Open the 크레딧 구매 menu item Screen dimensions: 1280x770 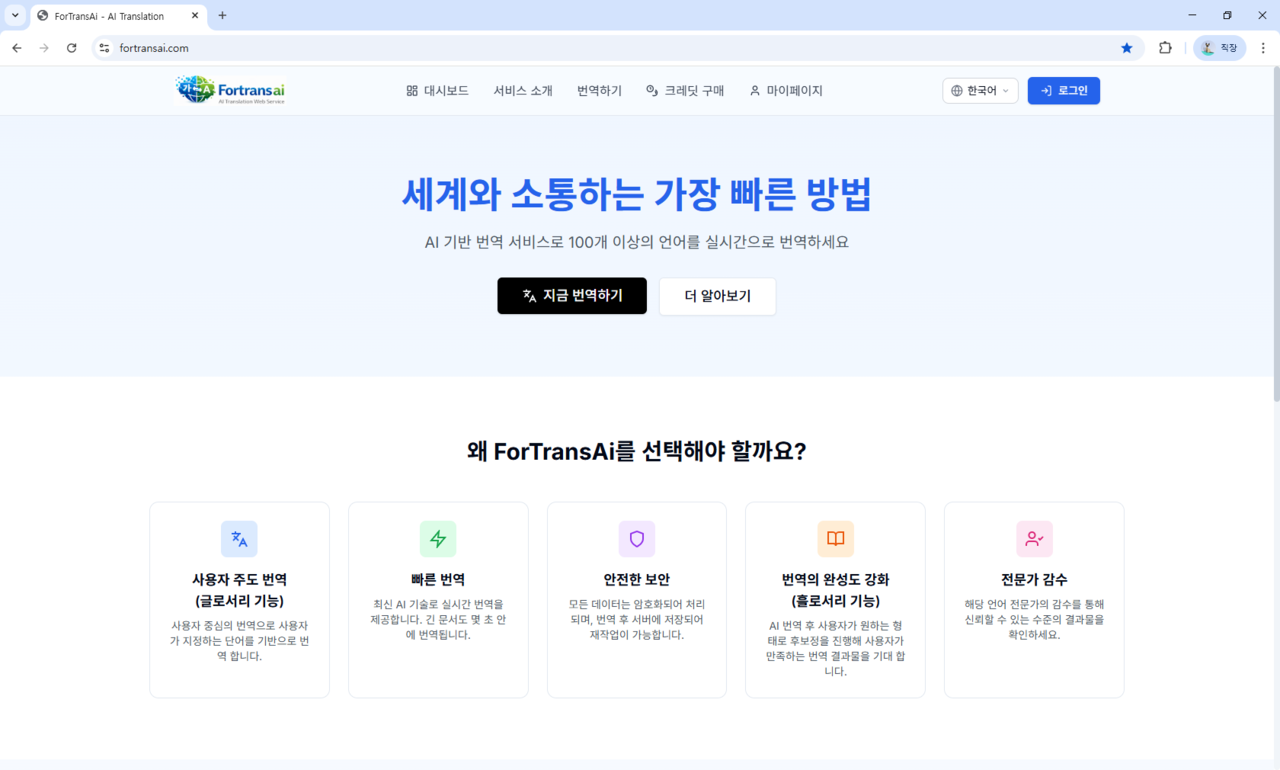pos(685,91)
